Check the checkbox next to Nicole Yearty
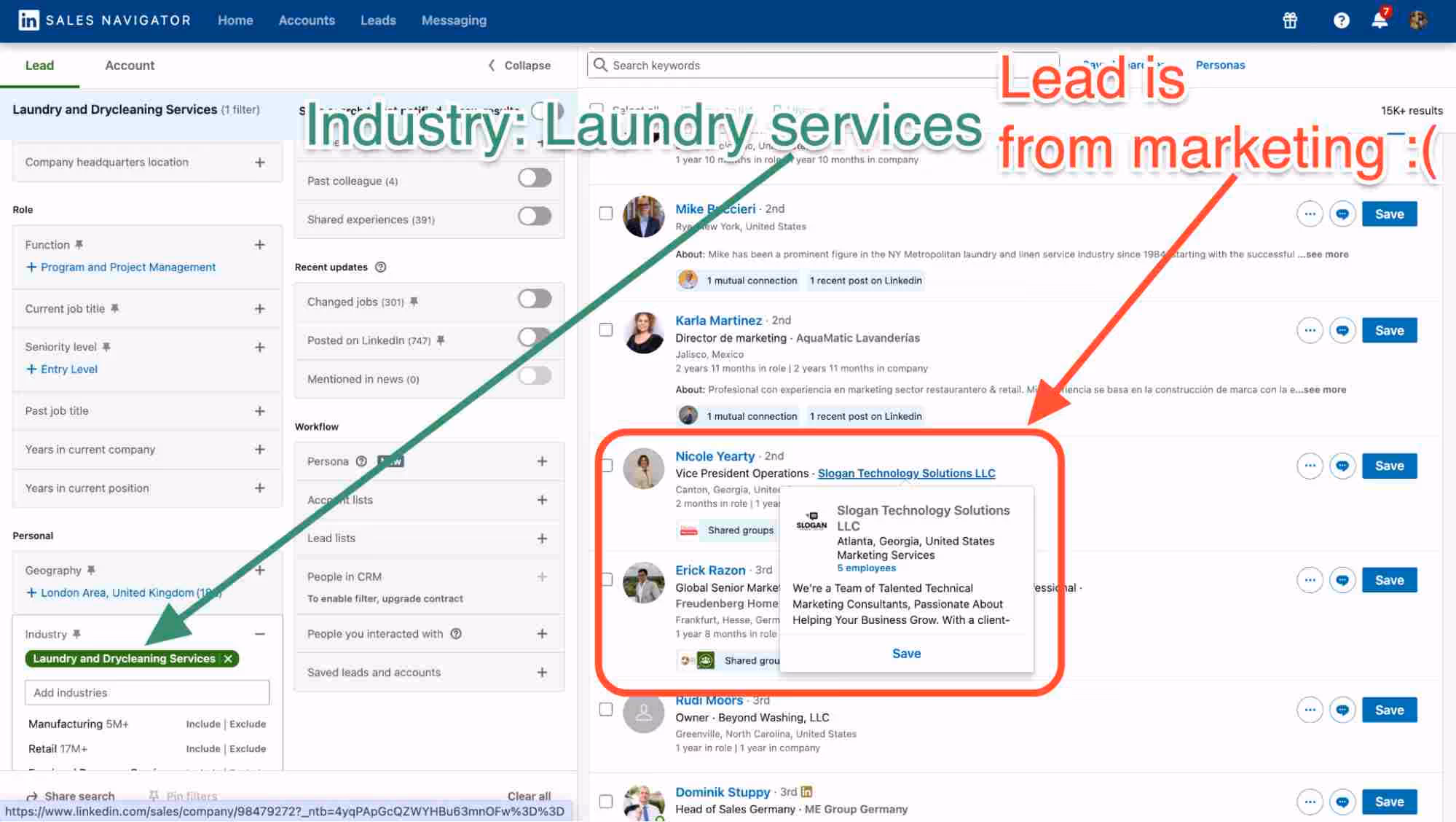Screen dimensions: 1456x822 605,464
